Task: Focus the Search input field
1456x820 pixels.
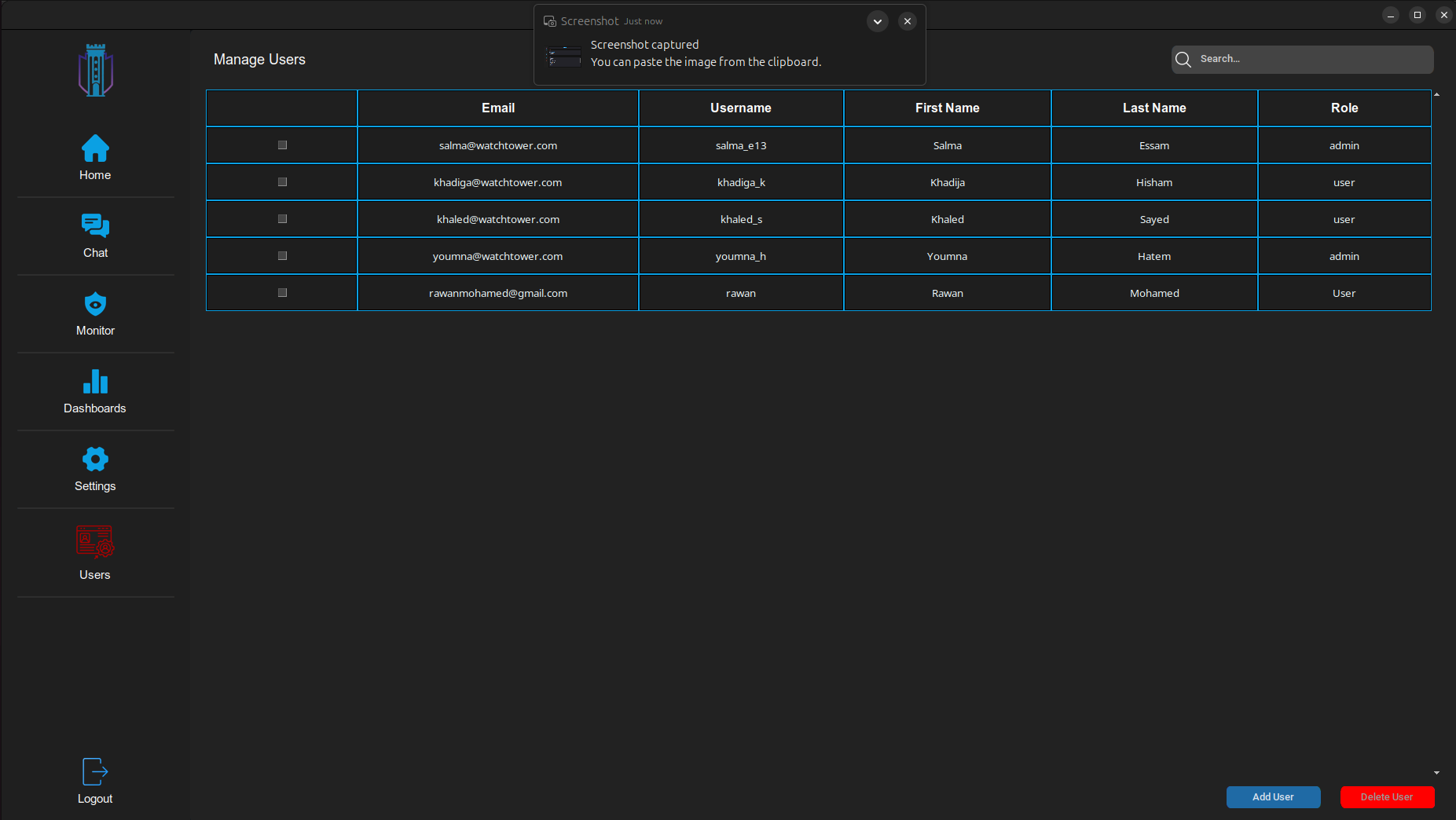Action: [x=1303, y=59]
